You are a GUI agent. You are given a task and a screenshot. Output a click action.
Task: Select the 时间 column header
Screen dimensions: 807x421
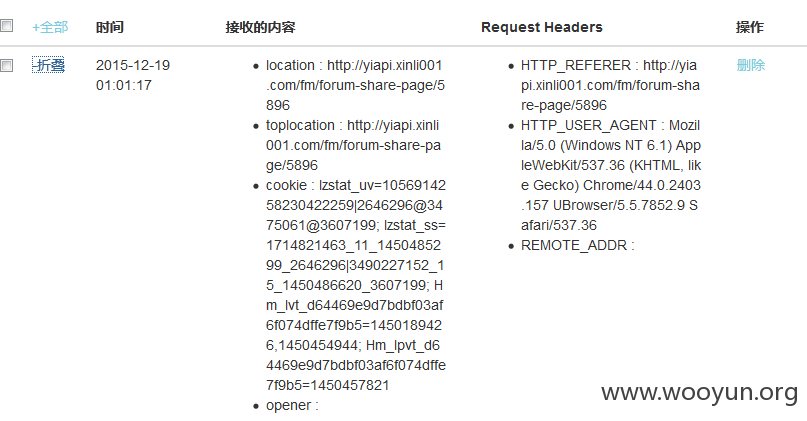click(110, 27)
